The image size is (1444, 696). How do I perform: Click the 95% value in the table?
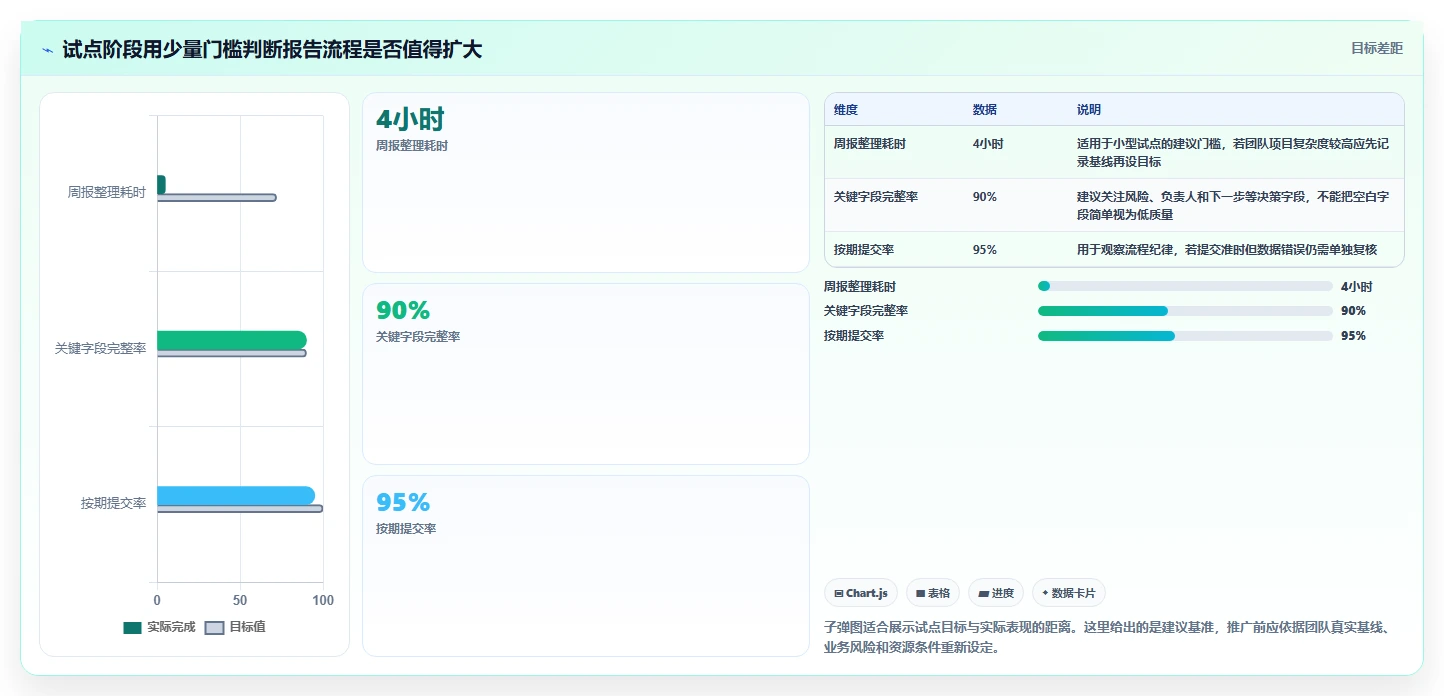(x=985, y=249)
